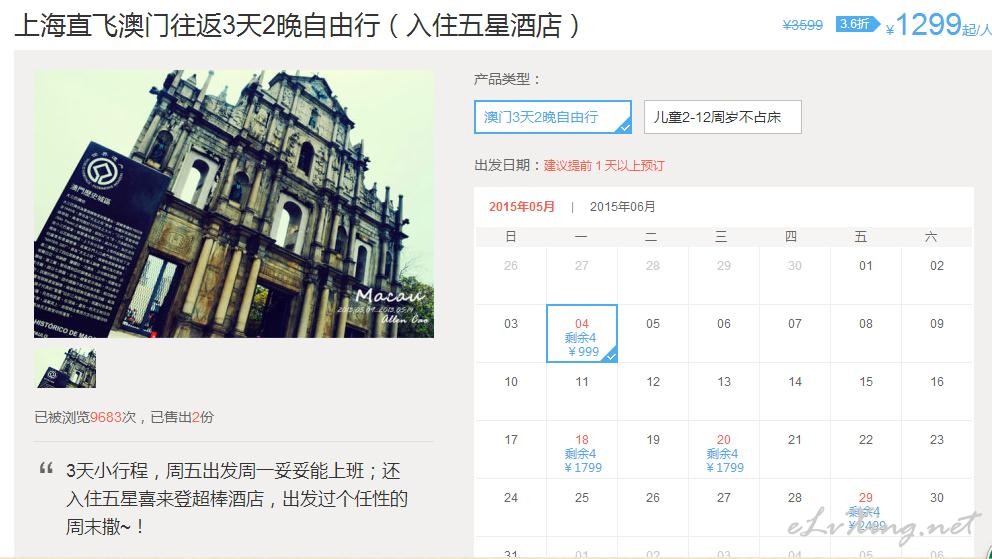Click the opening quotation mark icon
Screen dimensions: 992x559
[46, 468]
